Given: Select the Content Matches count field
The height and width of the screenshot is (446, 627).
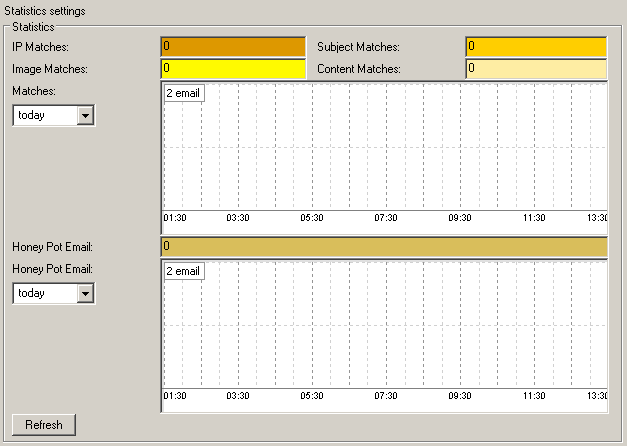Looking at the screenshot, I should (x=535, y=69).
